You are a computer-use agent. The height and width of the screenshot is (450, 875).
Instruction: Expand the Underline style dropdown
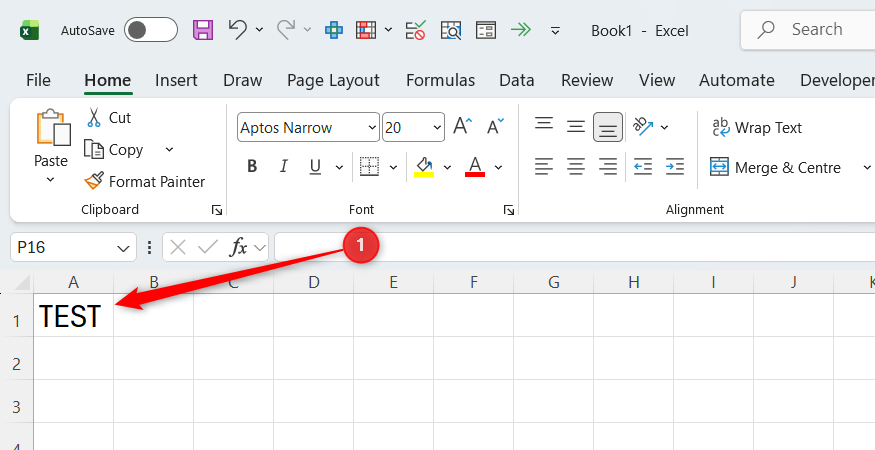pyautogui.click(x=339, y=167)
